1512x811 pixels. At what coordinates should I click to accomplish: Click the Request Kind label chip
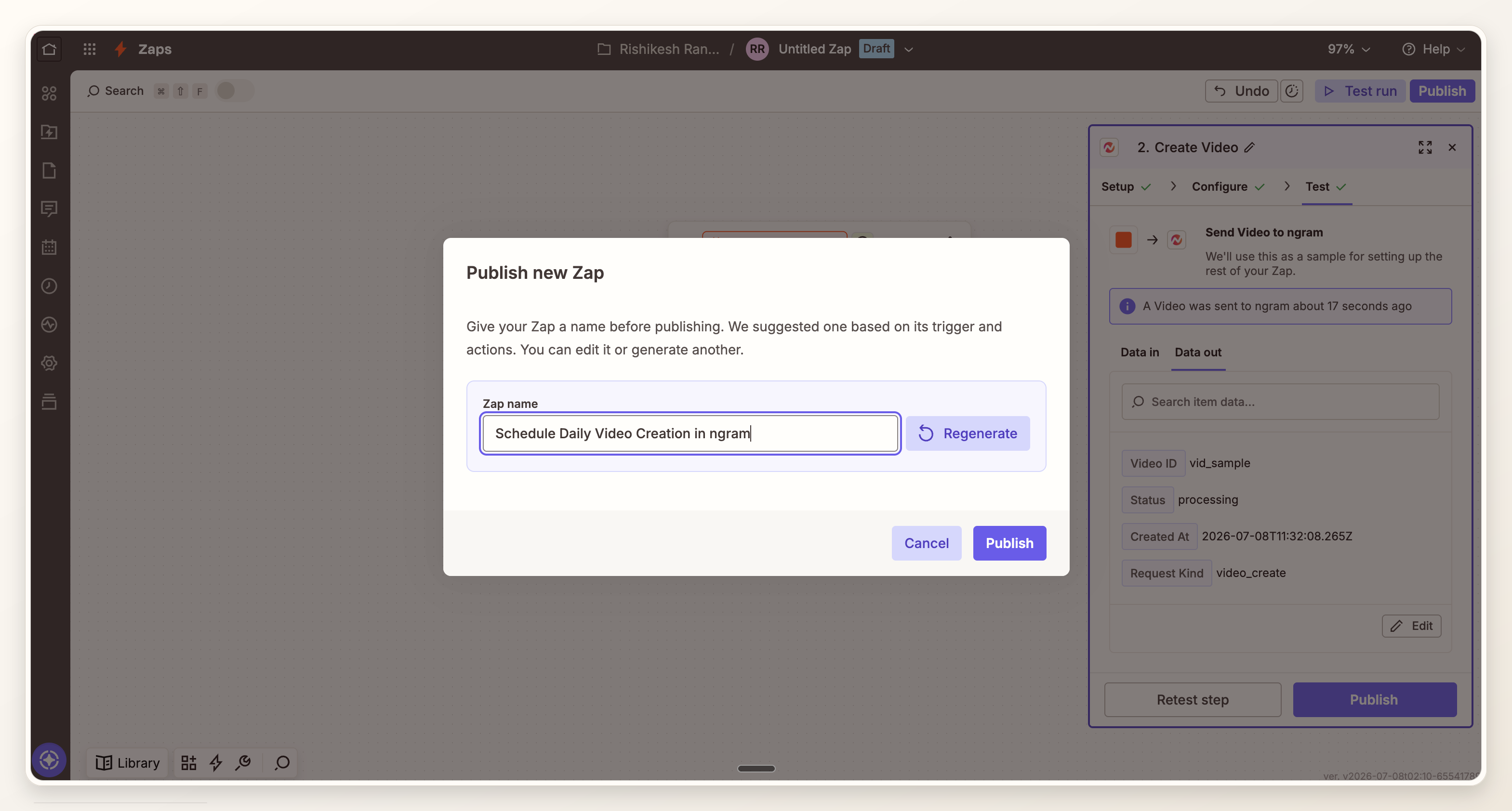point(1166,573)
